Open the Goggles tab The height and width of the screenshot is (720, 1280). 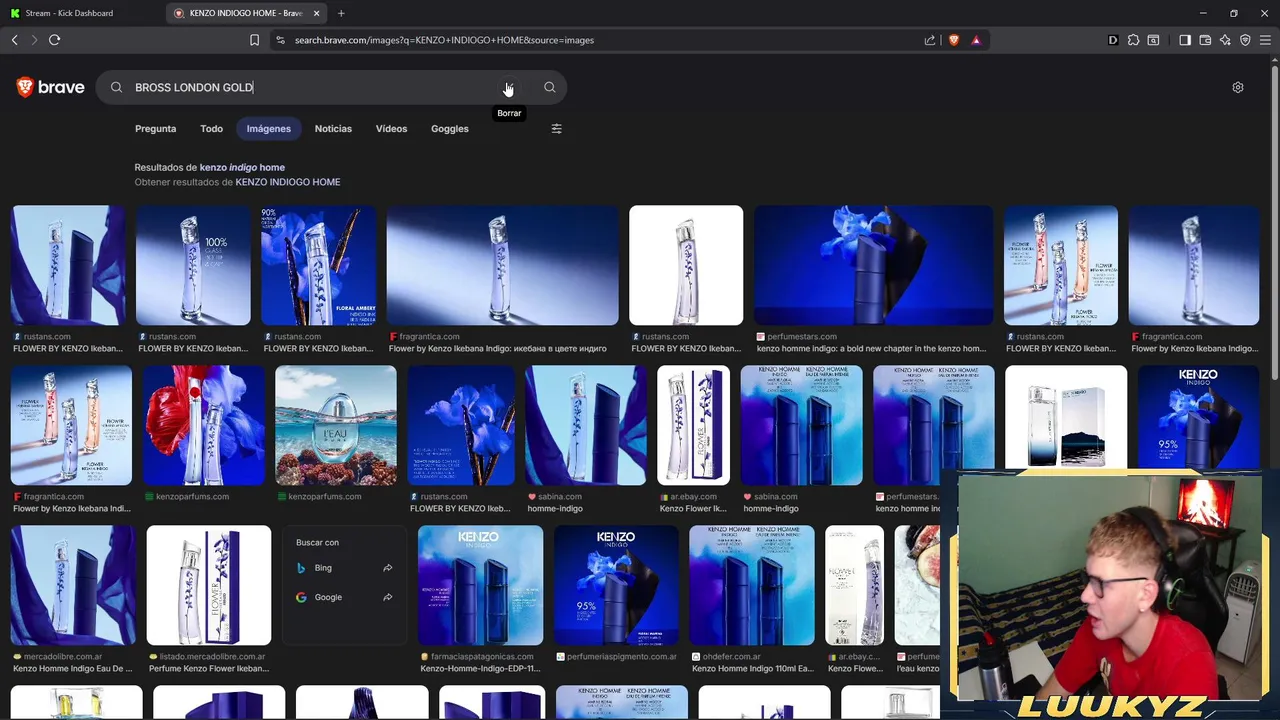click(450, 129)
